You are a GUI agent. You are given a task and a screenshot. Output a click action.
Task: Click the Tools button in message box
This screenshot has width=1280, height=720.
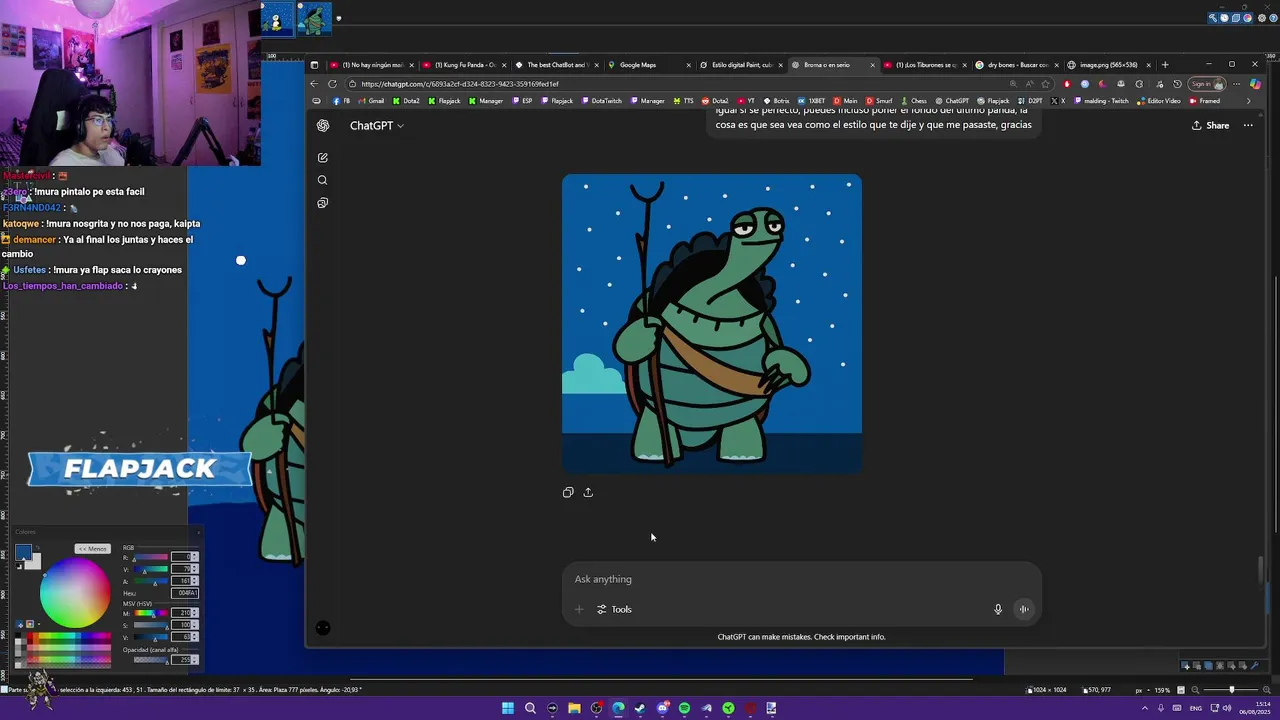(614, 609)
